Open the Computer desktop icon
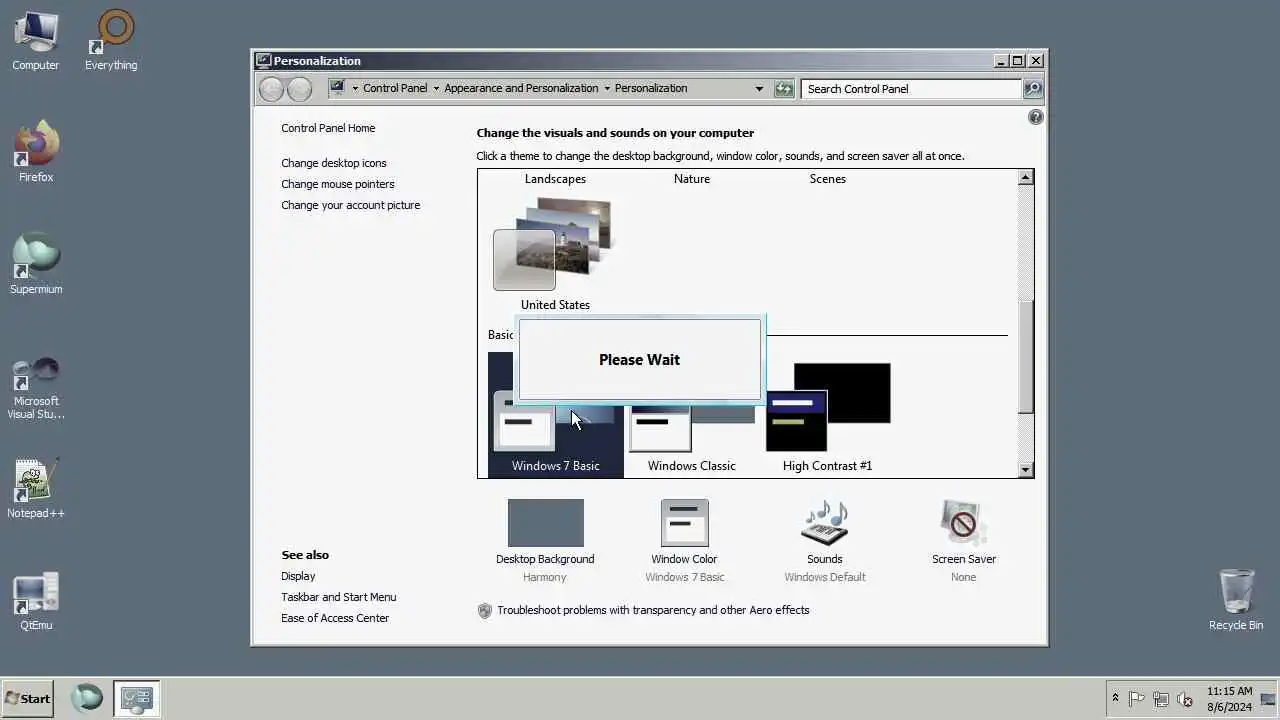The image size is (1280, 720). 36,40
